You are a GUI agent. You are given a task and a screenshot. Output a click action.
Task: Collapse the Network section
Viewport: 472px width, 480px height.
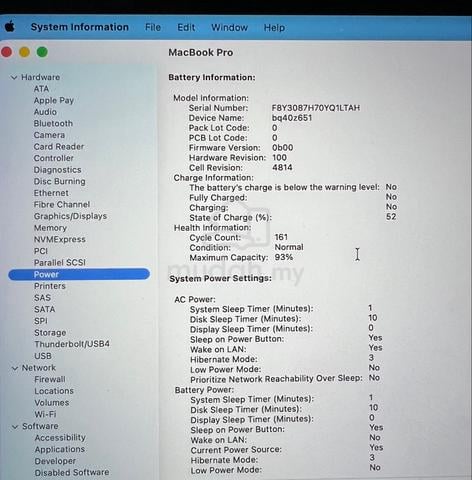point(15,368)
